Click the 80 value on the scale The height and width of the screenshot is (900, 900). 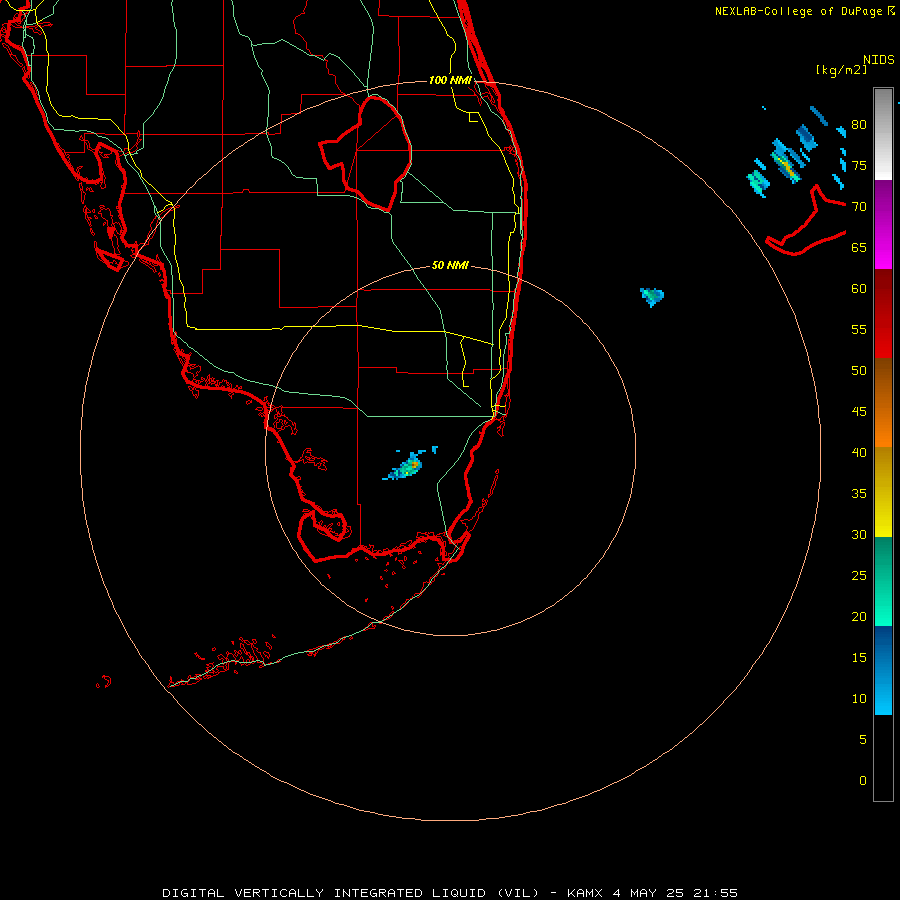point(859,125)
